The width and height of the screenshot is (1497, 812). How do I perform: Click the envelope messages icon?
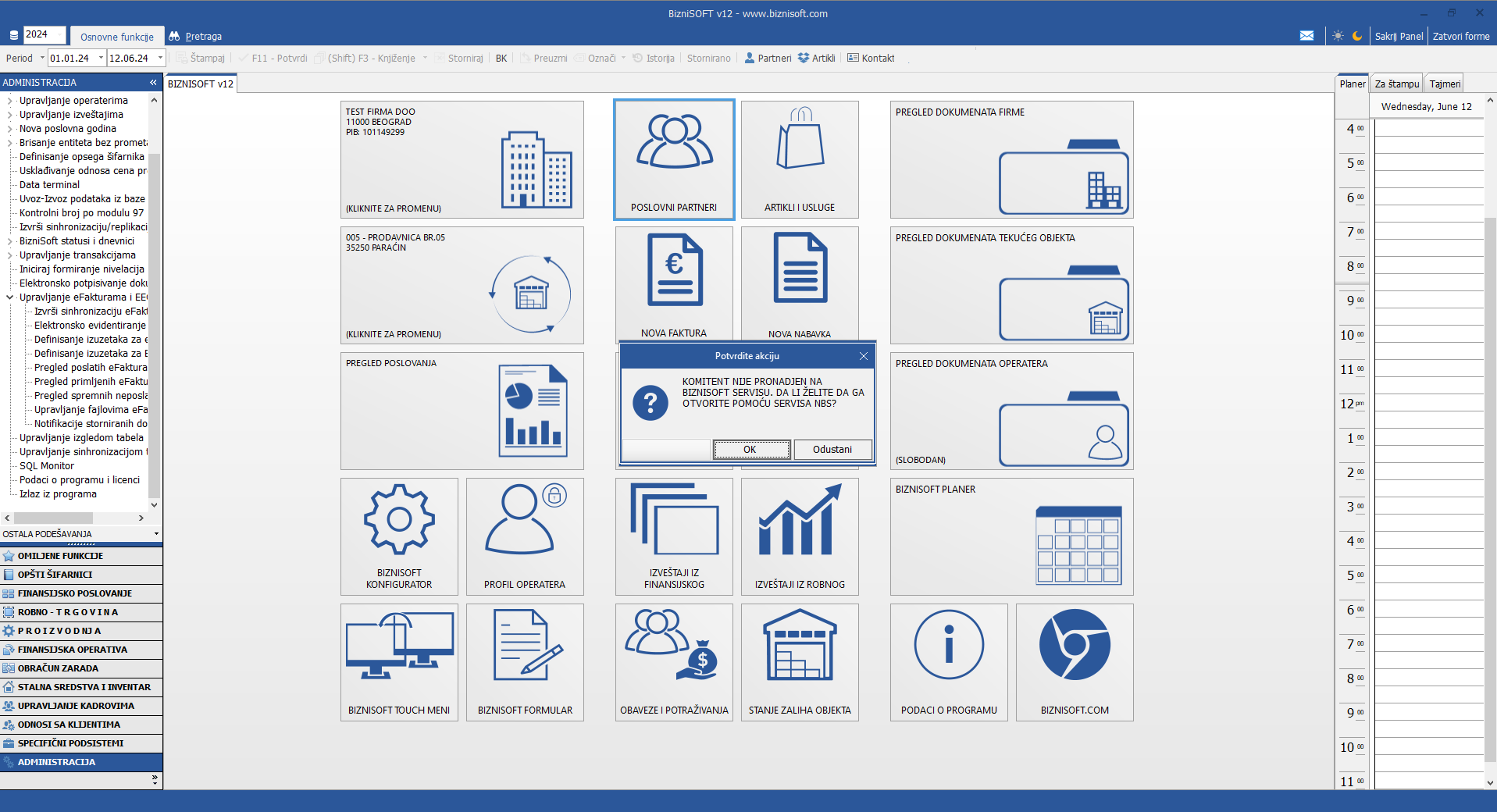[x=1306, y=36]
